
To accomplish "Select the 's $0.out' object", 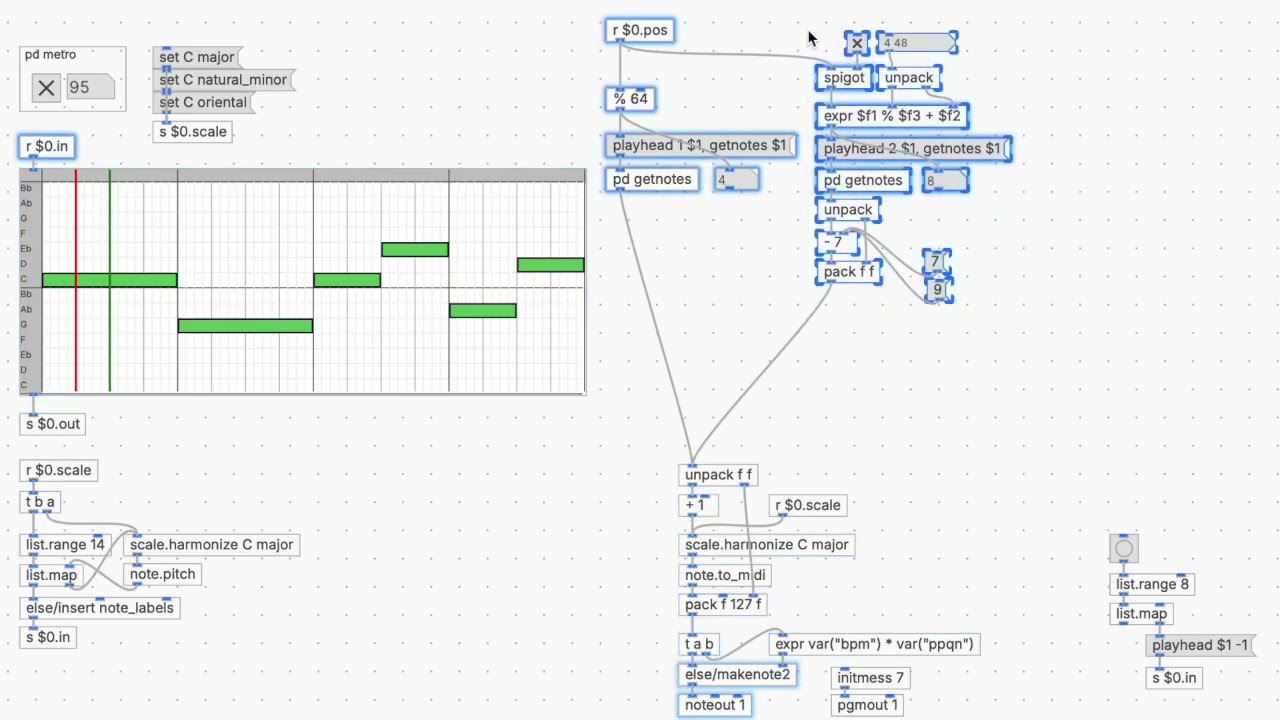I will coord(53,424).
